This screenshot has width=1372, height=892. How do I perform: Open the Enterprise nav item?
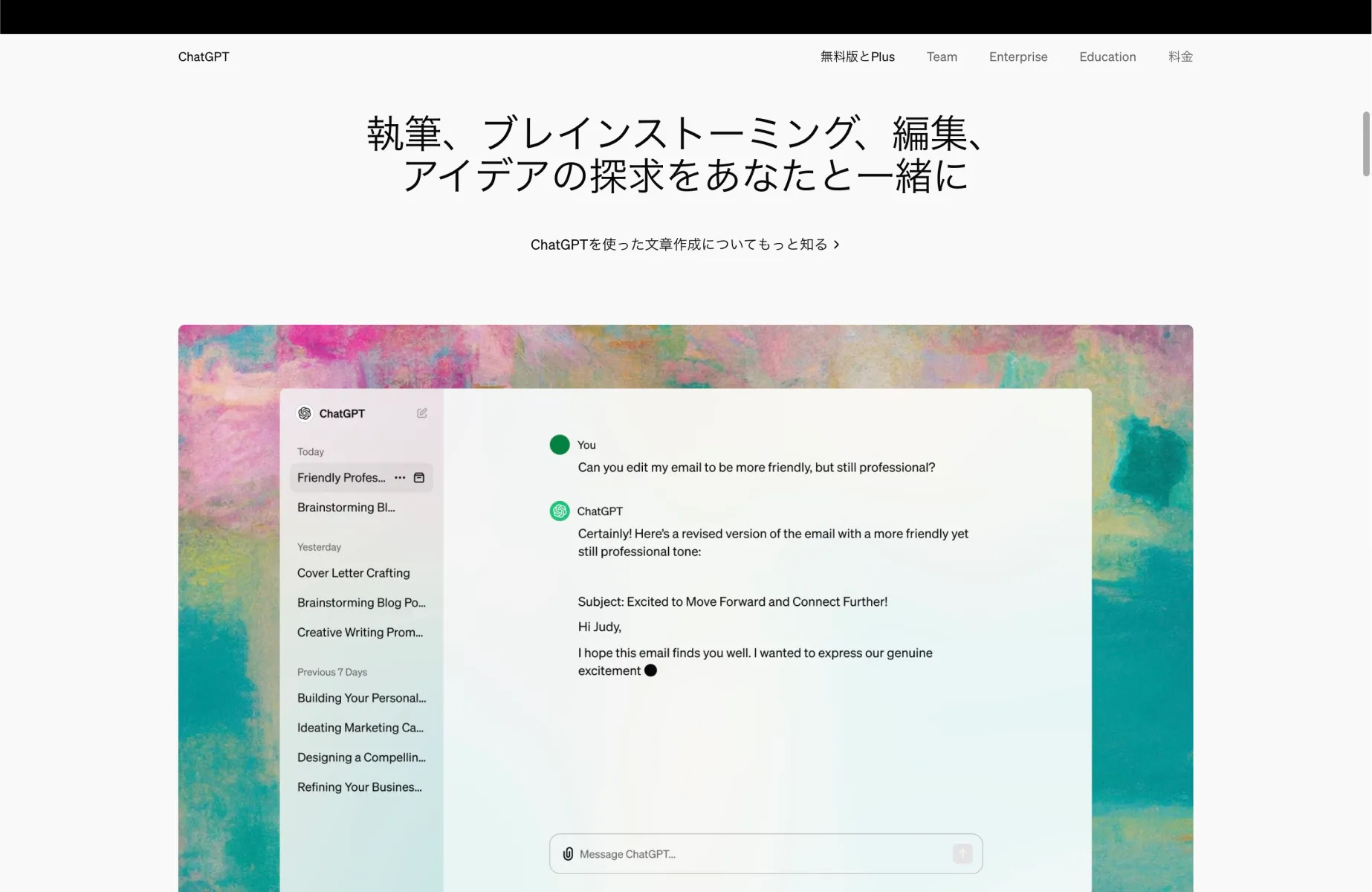point(1018,56)
